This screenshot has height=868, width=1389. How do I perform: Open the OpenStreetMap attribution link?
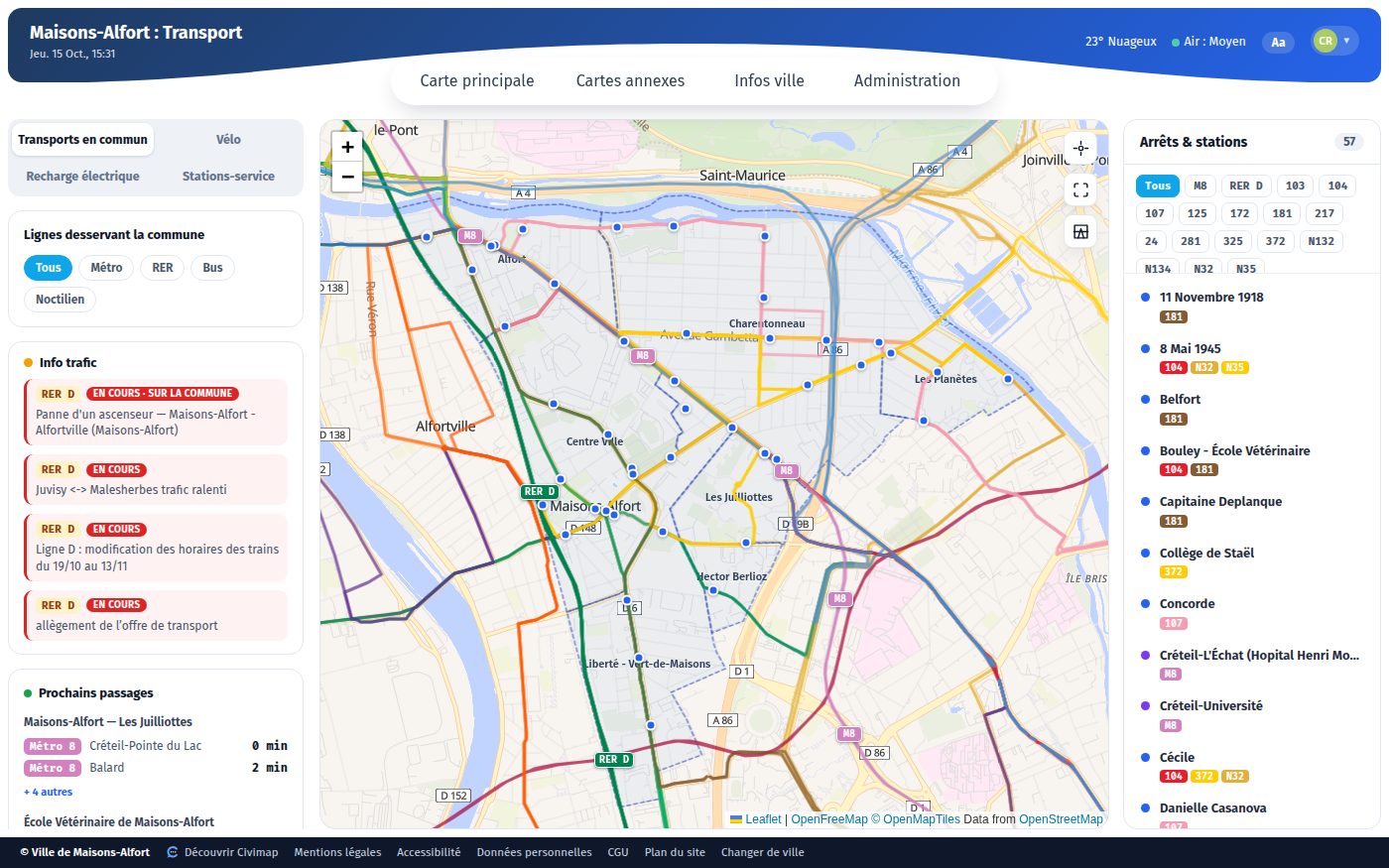click(1061, 819)
